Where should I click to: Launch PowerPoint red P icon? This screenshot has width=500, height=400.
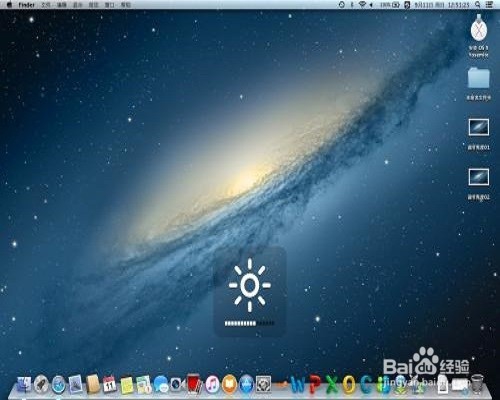point(315,384)
